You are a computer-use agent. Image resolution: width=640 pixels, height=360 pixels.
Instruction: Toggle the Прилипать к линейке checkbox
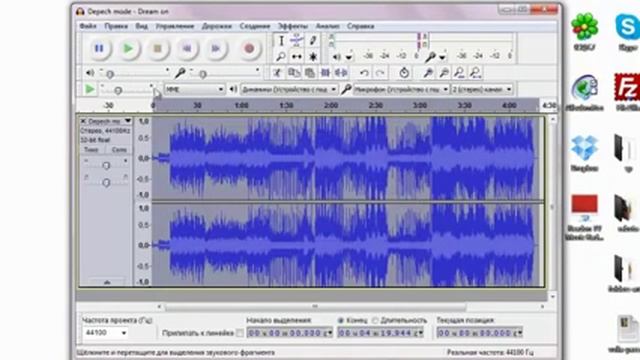click(240, 333)
